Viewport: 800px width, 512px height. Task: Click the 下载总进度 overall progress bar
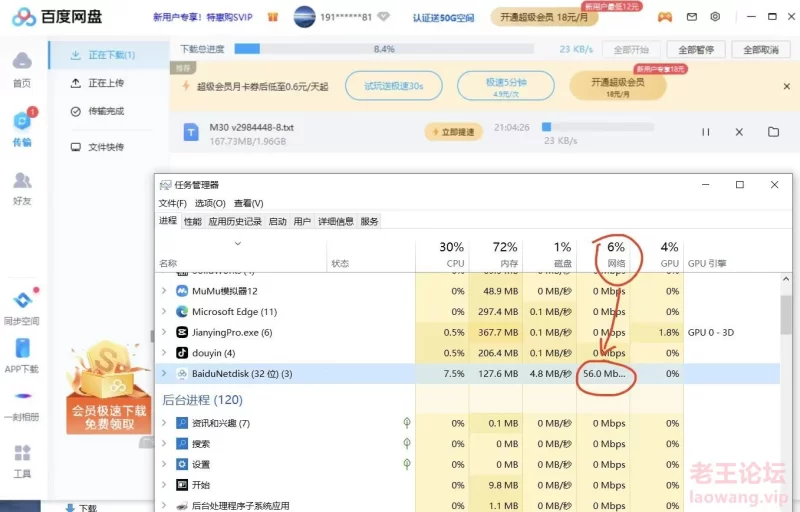click(x=384, y=49)
